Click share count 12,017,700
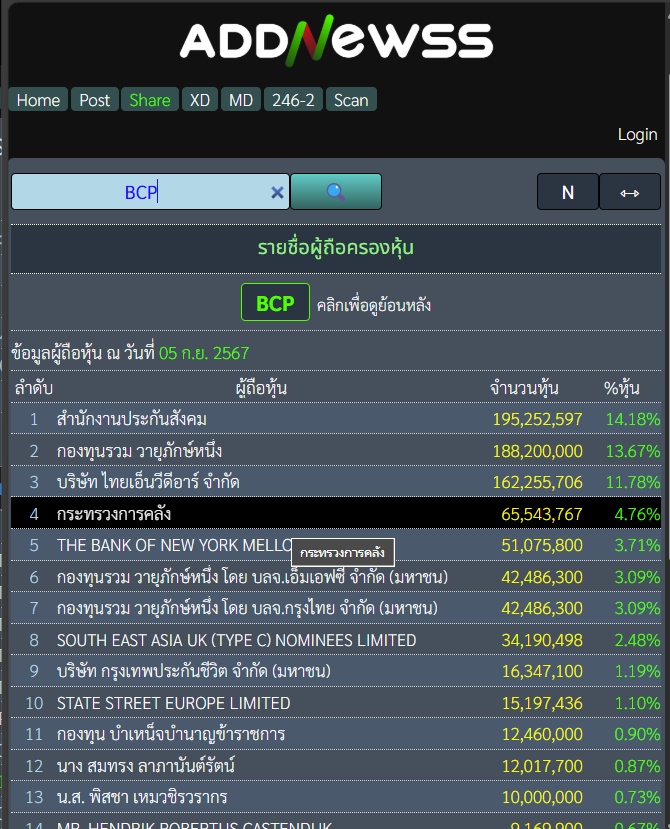This screenshot has height=829, width=670. coord(541,766)
